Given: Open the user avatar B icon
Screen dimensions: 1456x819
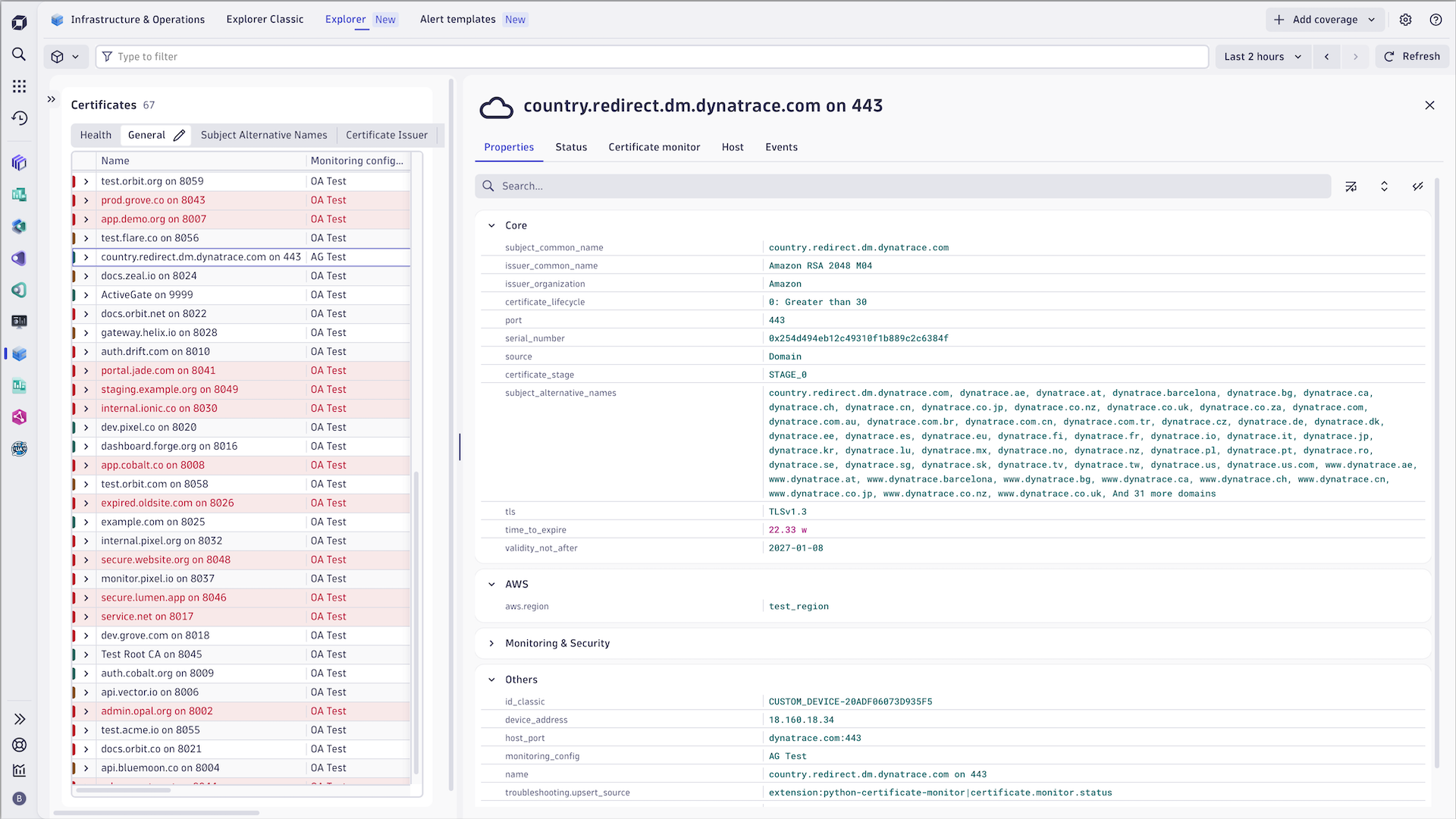Looking at the screenshot, I should point(20,798).
